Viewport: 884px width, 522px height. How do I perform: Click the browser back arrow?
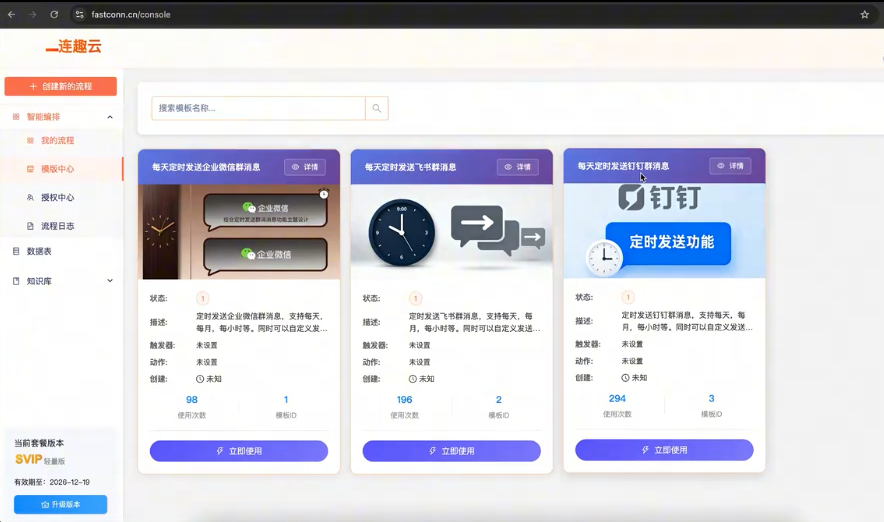(11, 15)
